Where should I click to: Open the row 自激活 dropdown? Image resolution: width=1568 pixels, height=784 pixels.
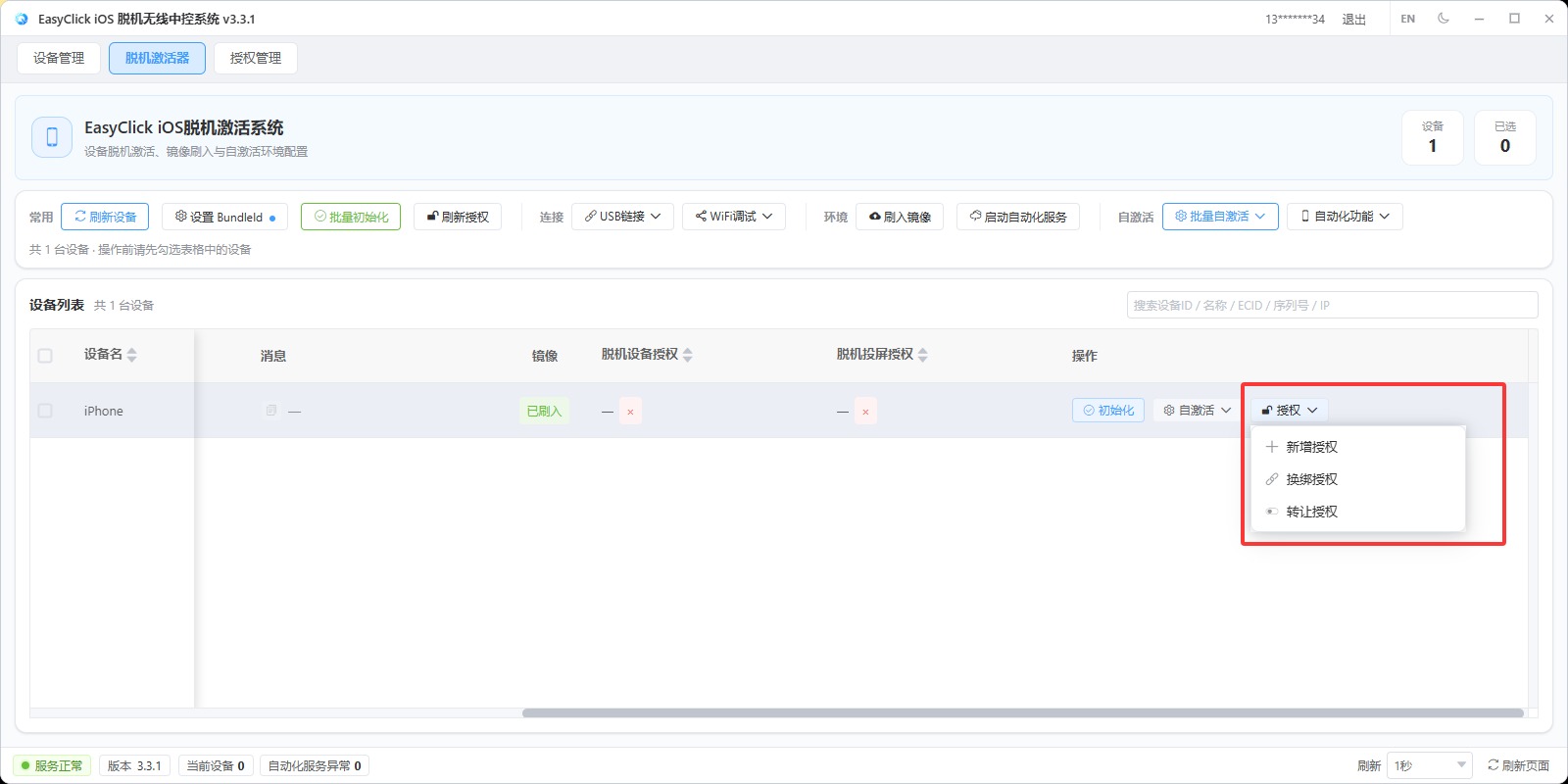(1197, 411)
